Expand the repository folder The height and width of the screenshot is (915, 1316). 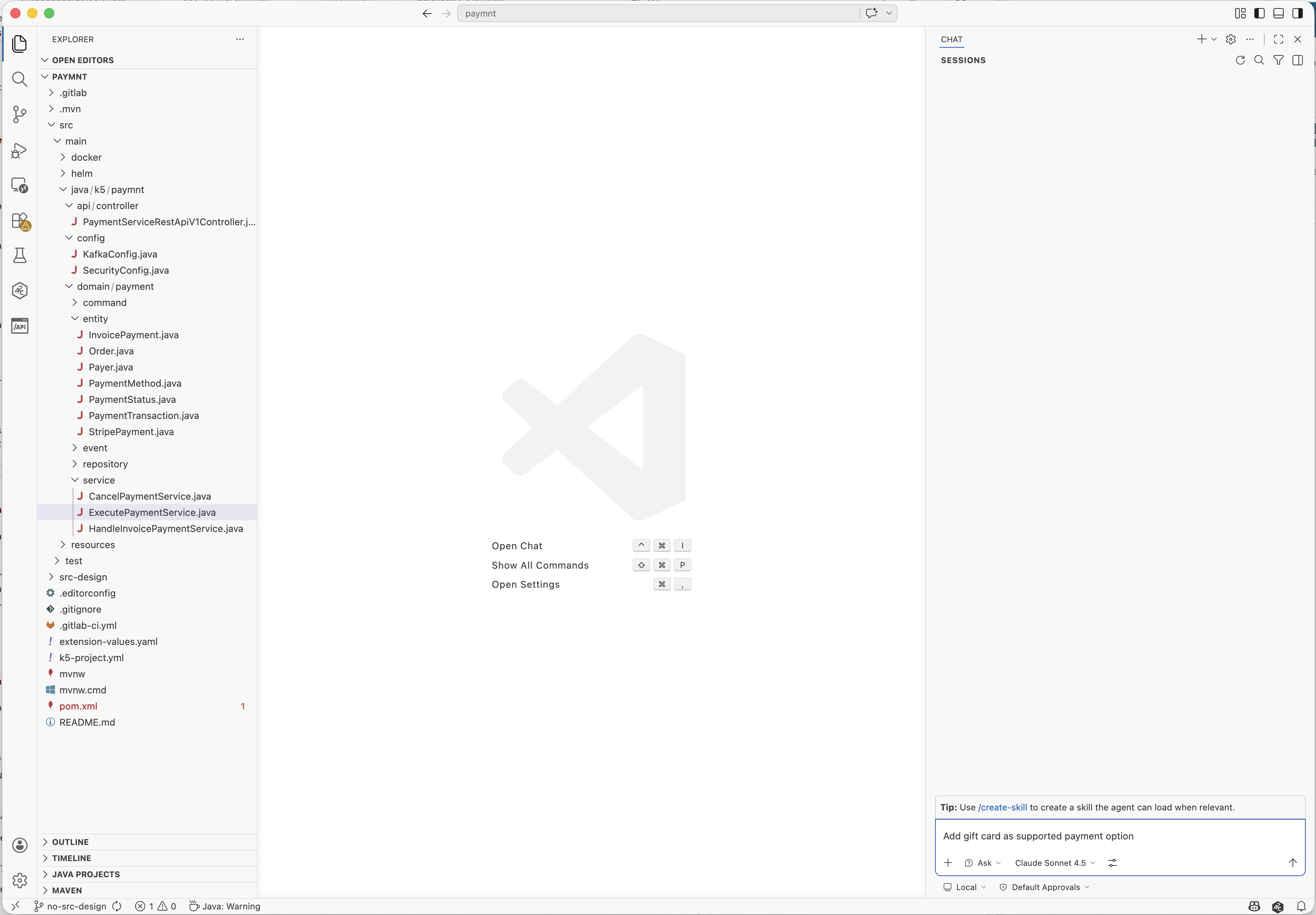click(x=147, y=464)
